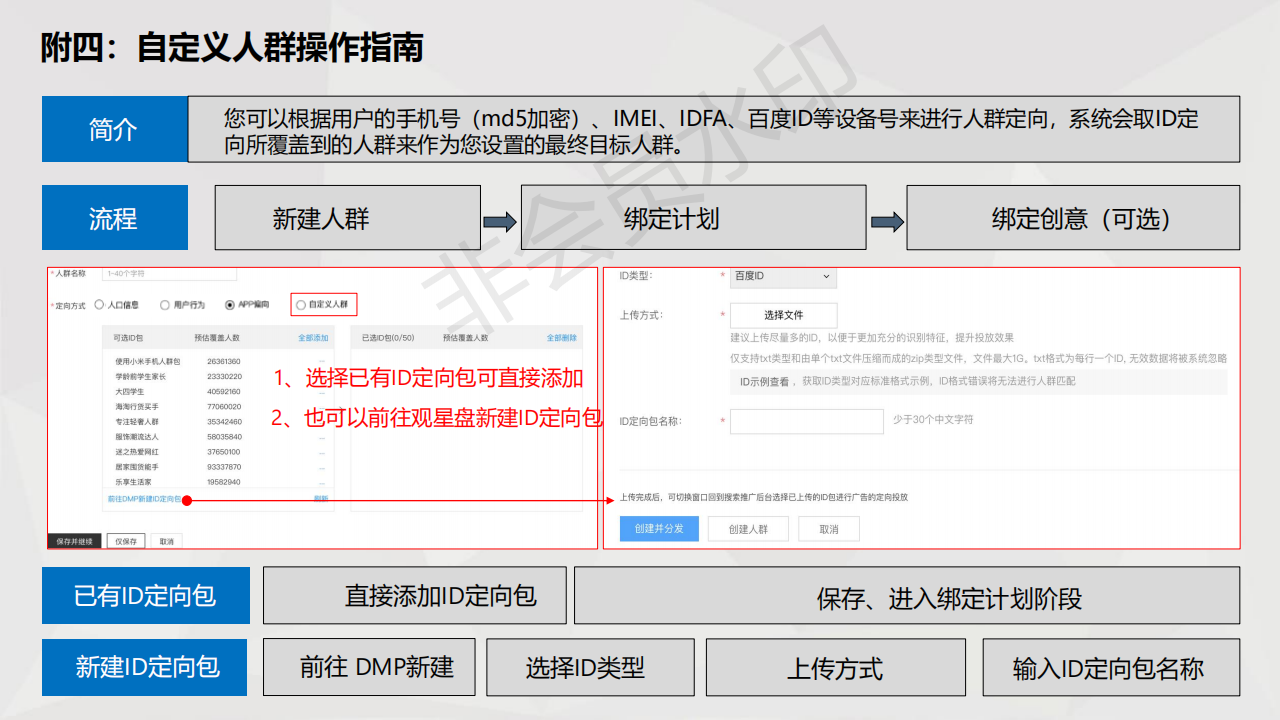The width and height of the screenshot is (1280, 720).
Task: Select the 专注轻奢人群 package row
Action: 217,421
